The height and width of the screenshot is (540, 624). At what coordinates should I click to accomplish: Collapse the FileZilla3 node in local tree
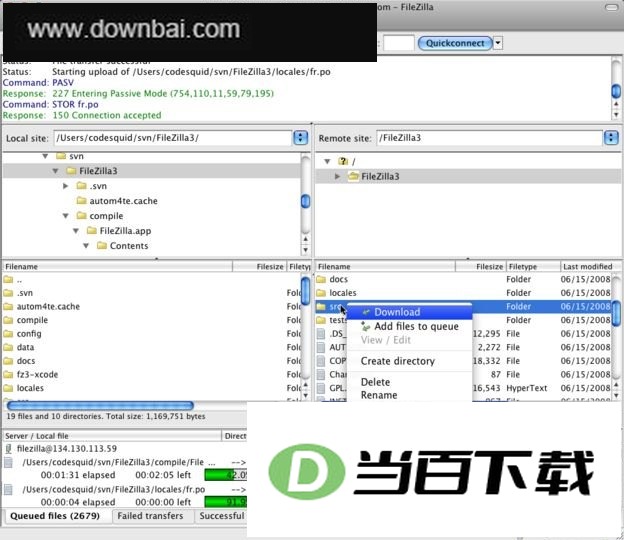click(55, 171)
